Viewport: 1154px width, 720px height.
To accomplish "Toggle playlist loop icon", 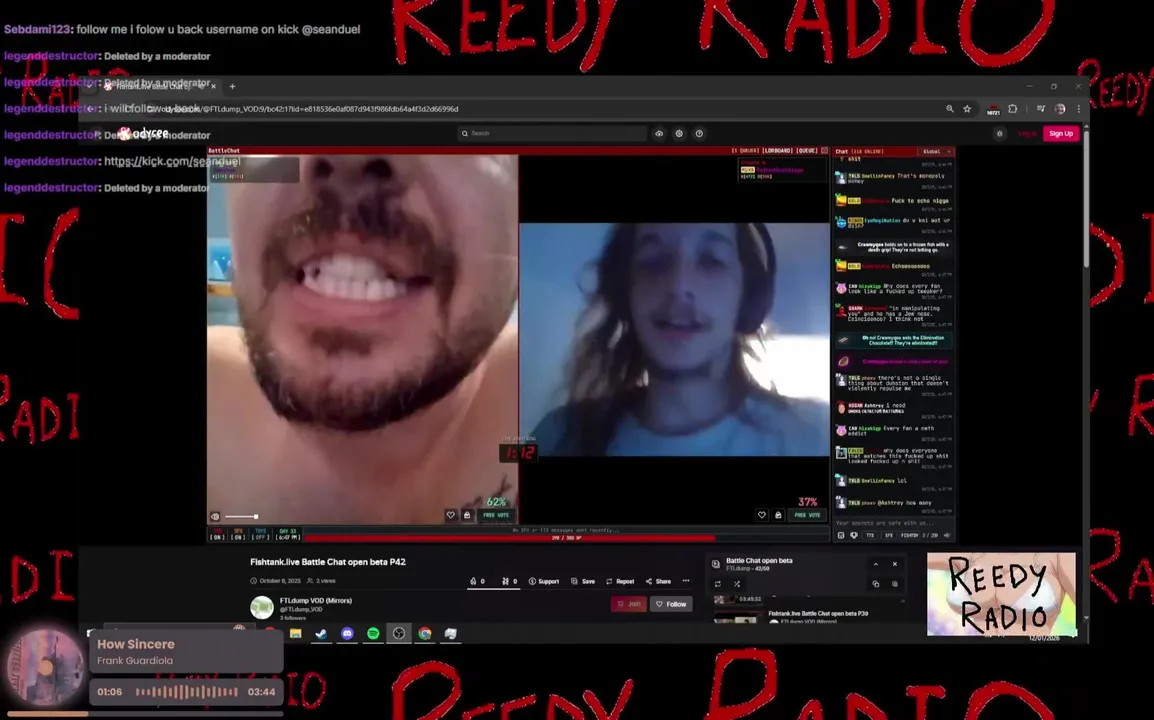I will point(718,584).
